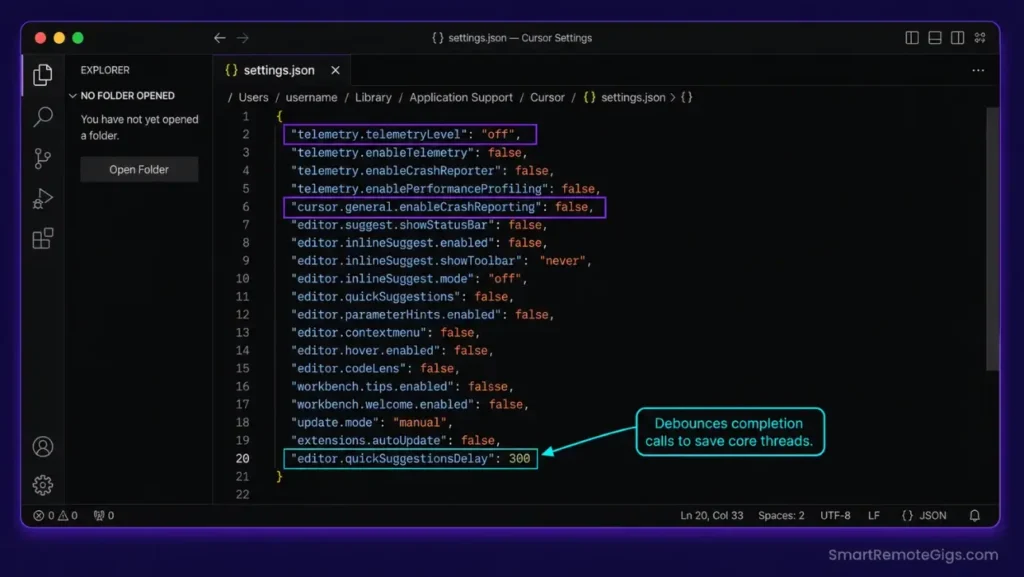
Task: Click the username breadcrumb segment
Action: (x=312, y=97)
